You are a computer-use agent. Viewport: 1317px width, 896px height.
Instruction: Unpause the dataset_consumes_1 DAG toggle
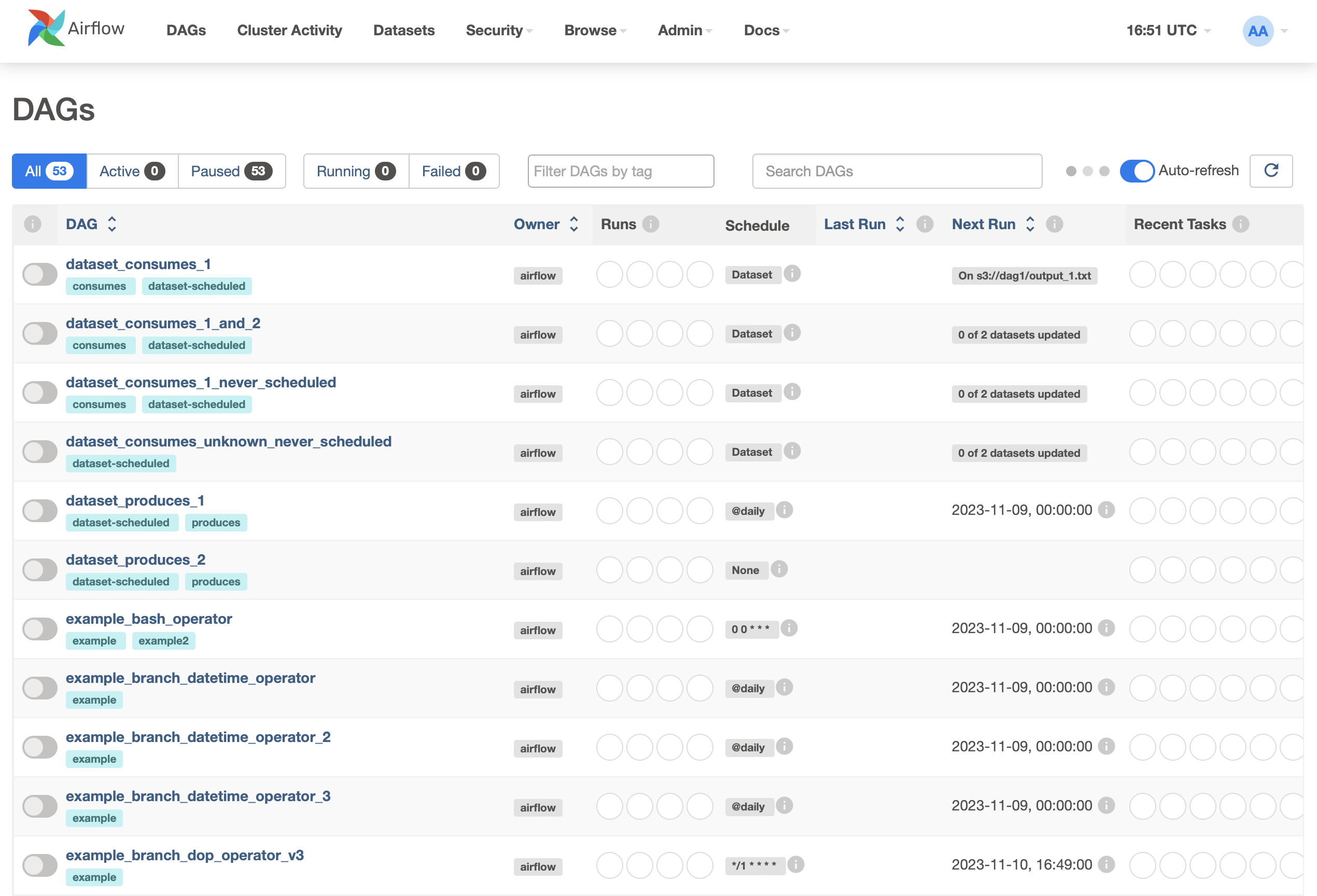[x=40, y=275]
